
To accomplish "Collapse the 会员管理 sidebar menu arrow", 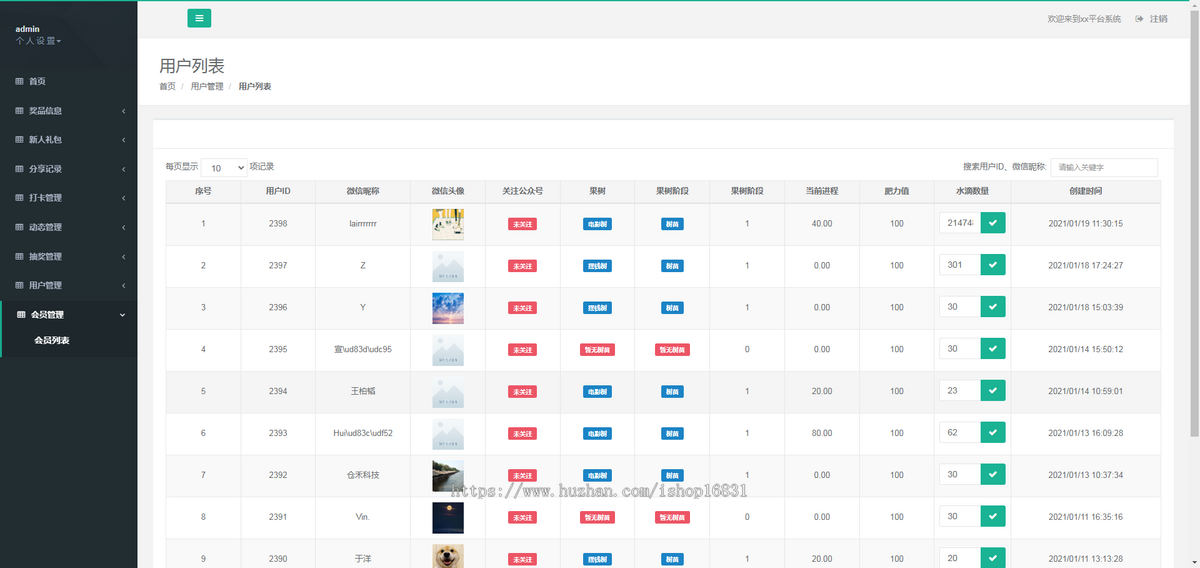I will pyautogui.click(x=123, y=315).
